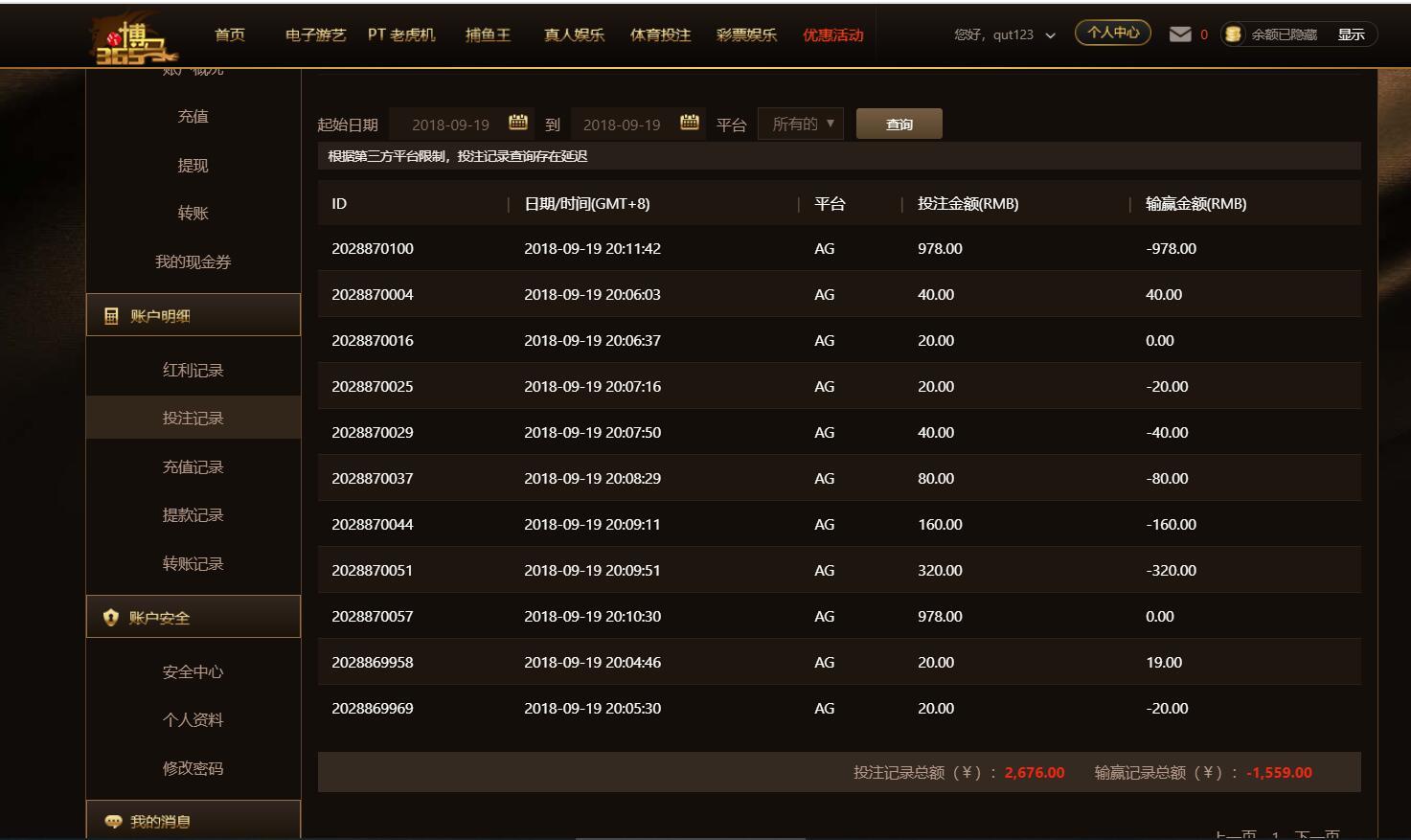Click the shield icon beside 账户安全
The width and height of the screenshot is (1411, 840).
(111, 618)
